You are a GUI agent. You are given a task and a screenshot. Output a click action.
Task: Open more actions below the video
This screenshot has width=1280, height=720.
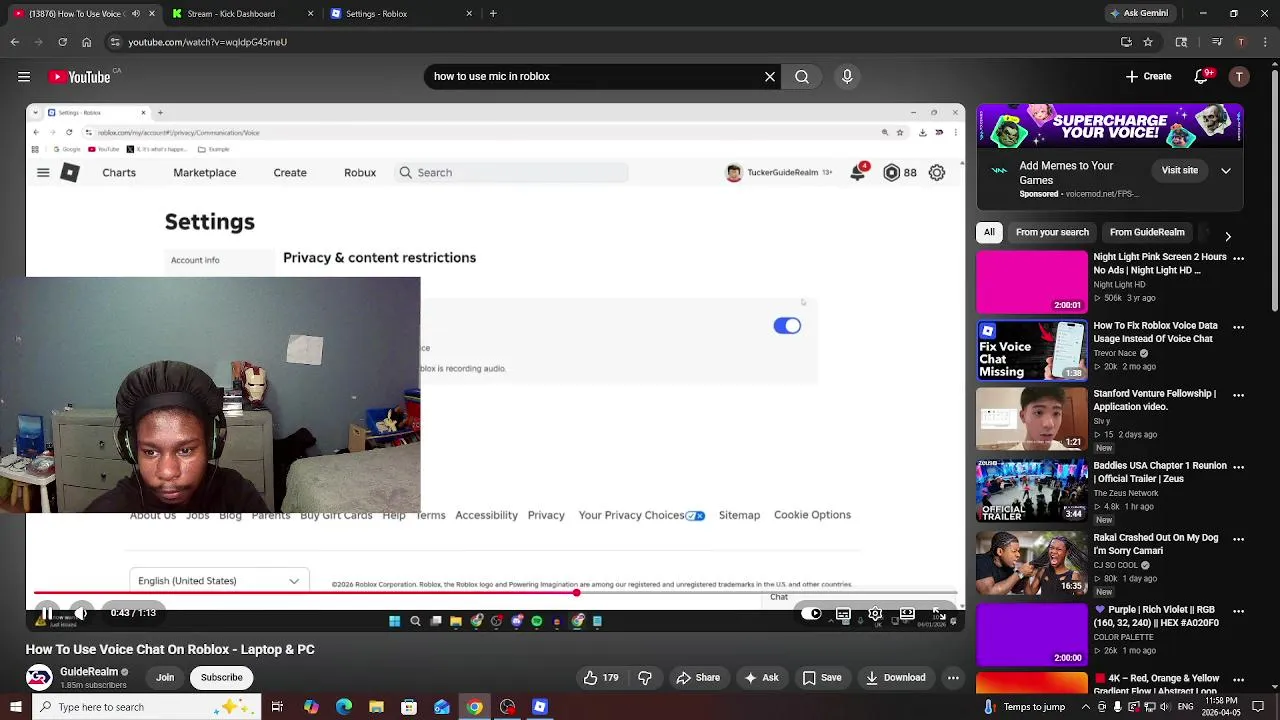click(x=953, y=677)
